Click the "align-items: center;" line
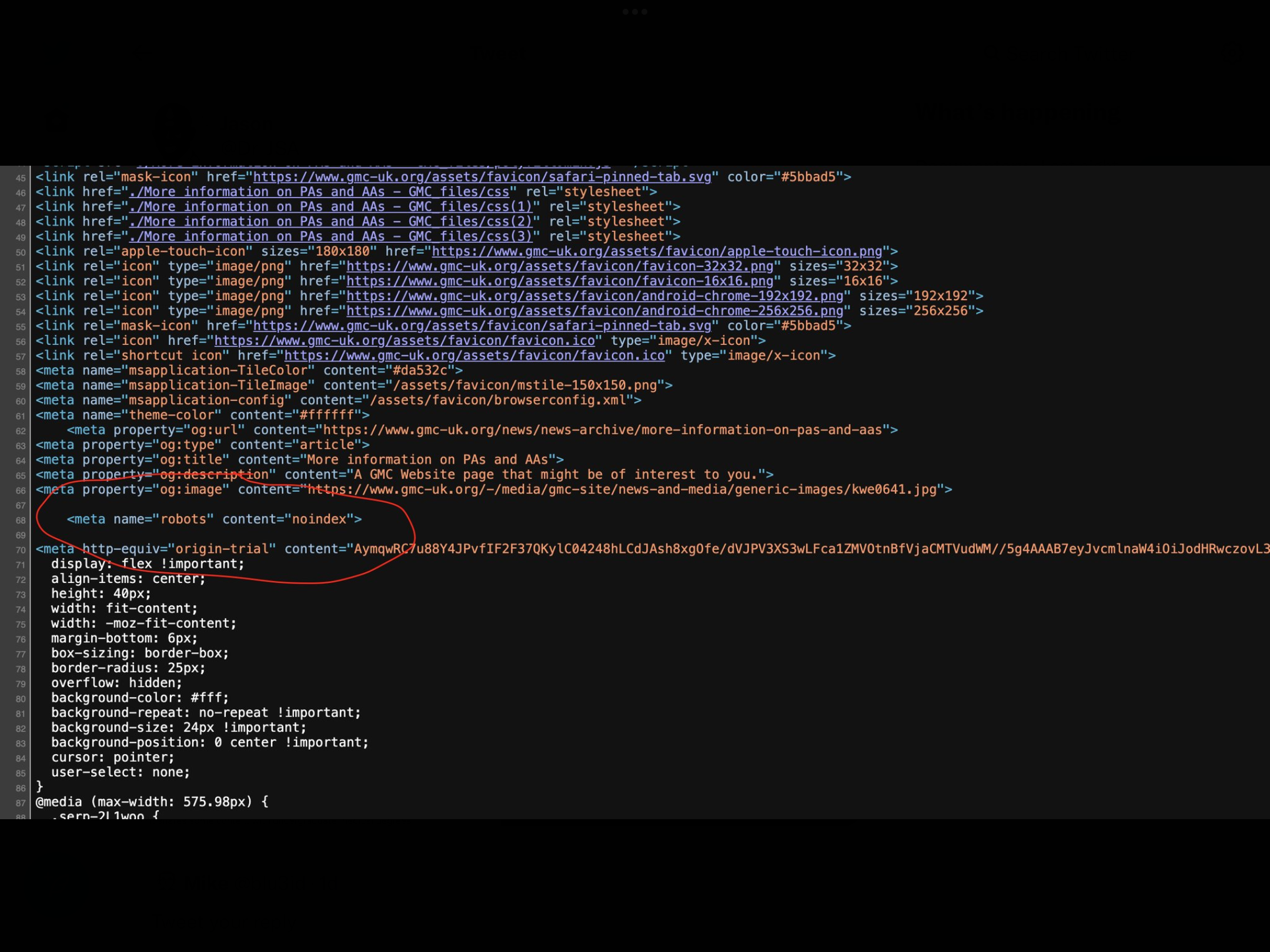The width and height of the screenshot is (1270, 952). click(x=128, y=579)
